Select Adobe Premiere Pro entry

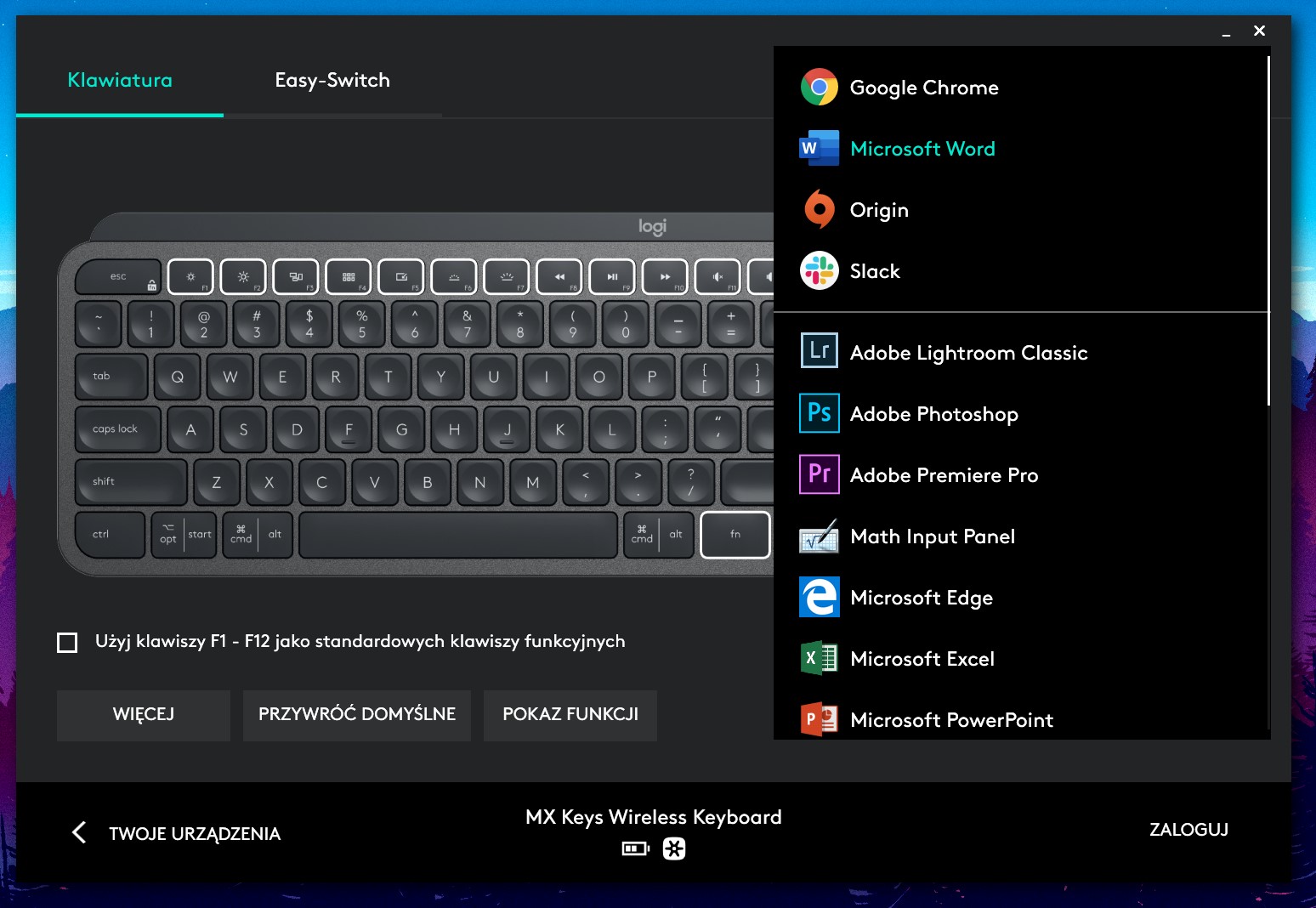[x=1020, y=475]
